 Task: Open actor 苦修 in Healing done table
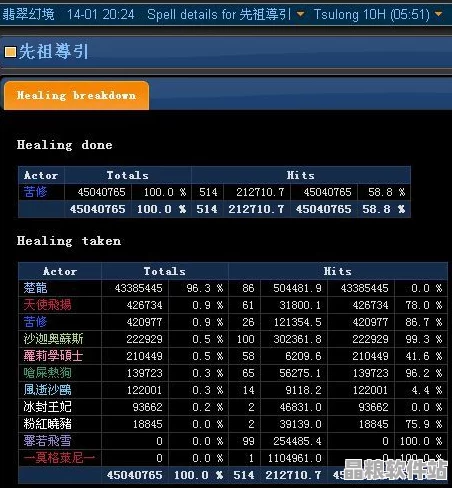(35, 192)
